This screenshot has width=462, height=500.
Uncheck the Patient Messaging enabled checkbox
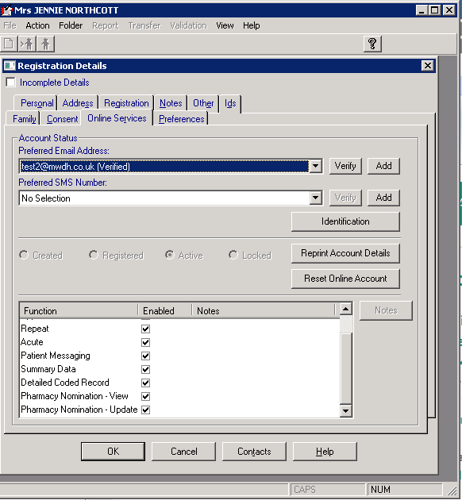[145, 356]
